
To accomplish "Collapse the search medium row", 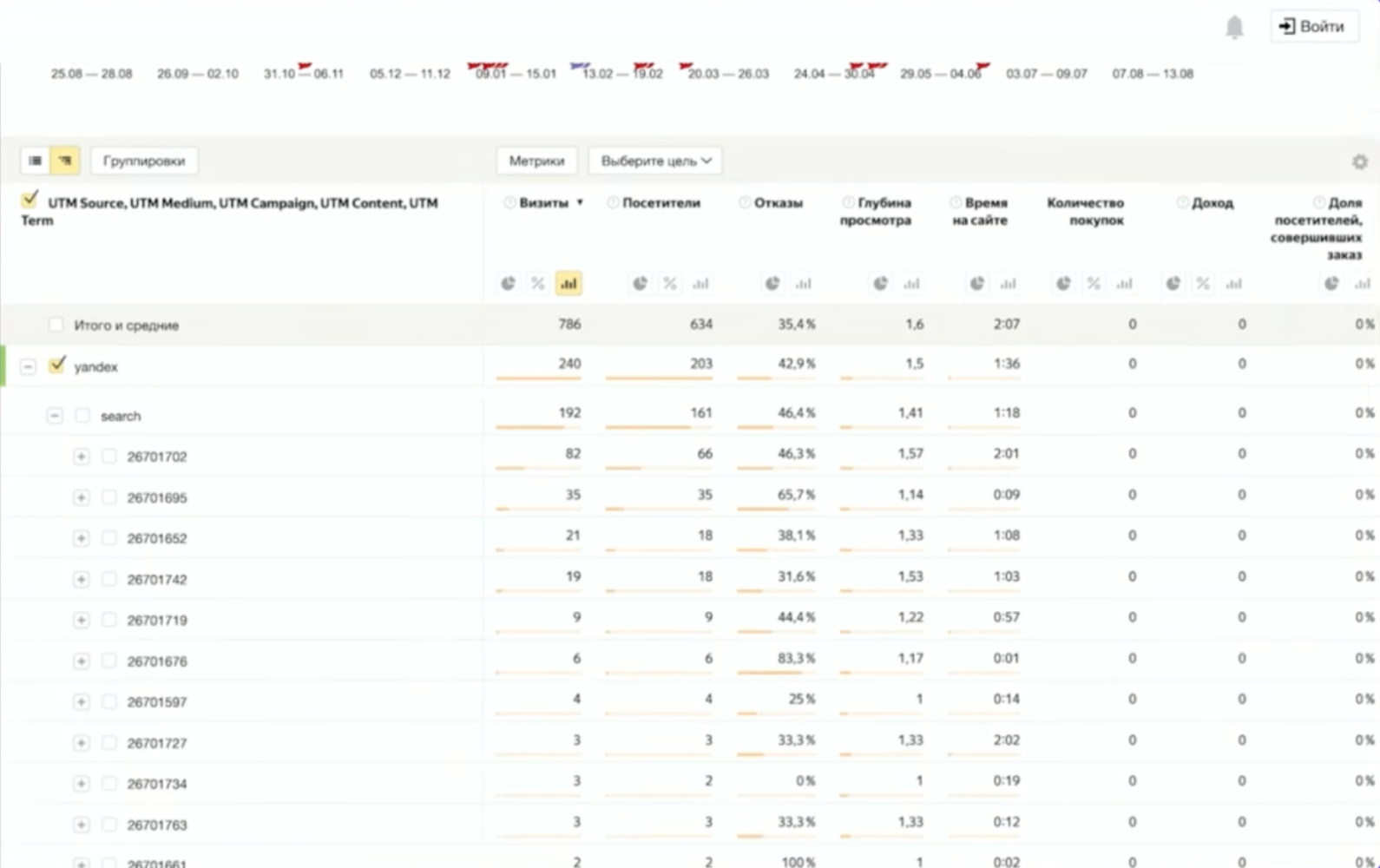I will click(x=55, y=416).
